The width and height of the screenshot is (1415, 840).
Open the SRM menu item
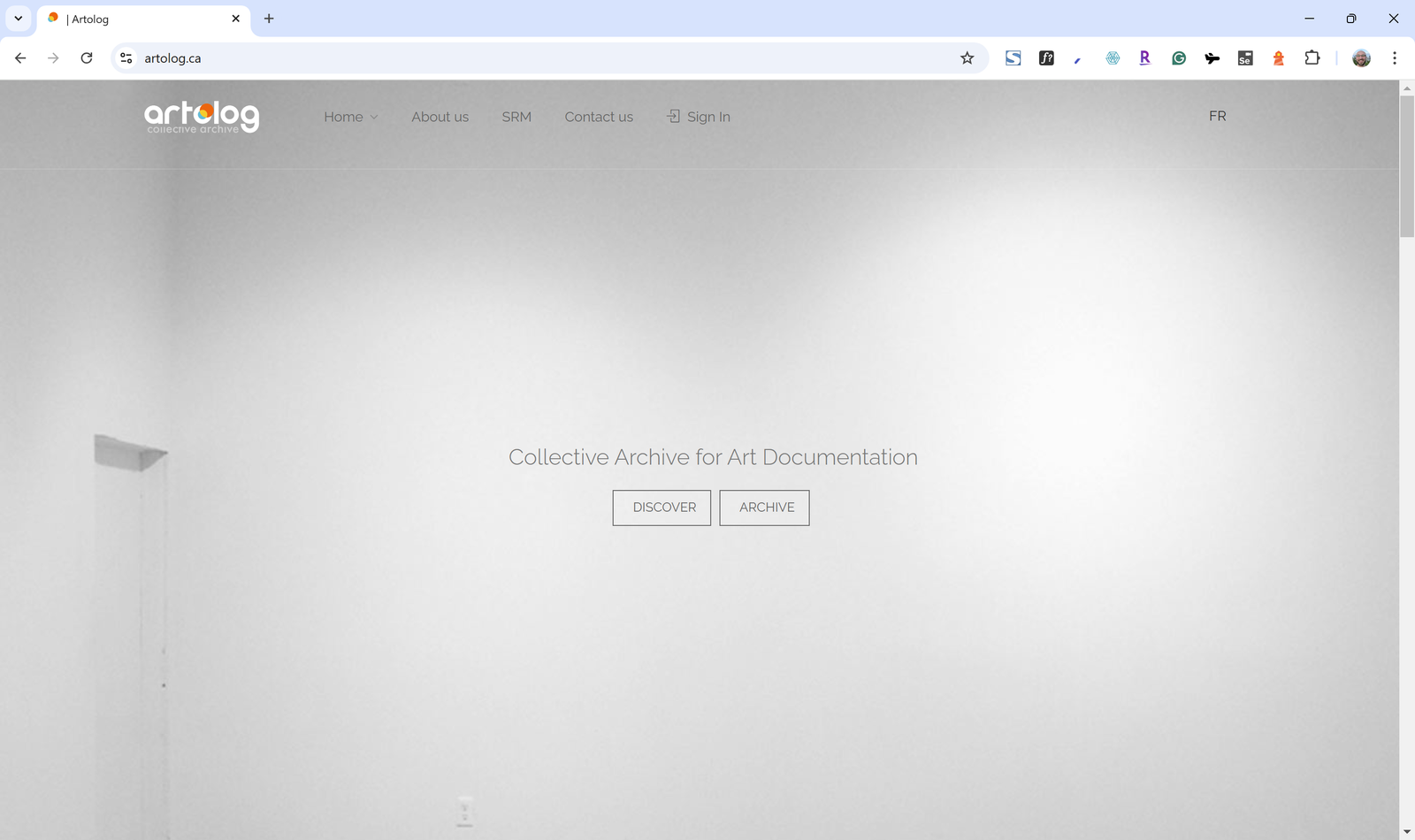point(516,117)
